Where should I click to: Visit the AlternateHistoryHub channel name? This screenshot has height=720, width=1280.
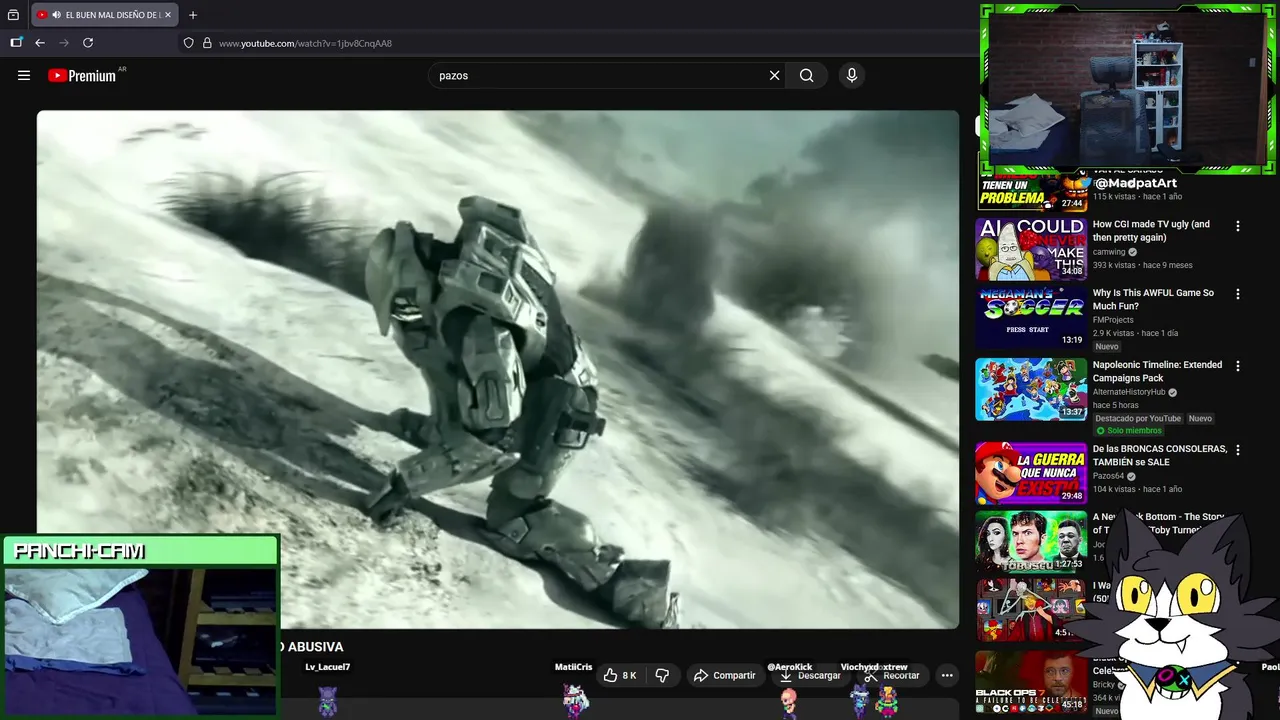(x=1129, y=392)
